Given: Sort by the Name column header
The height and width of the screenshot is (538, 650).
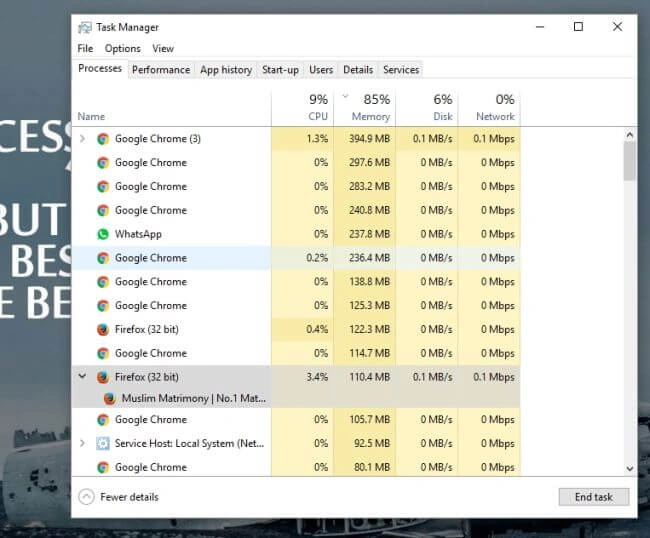Looking at the screenshot, I should (x=91, y=116).
